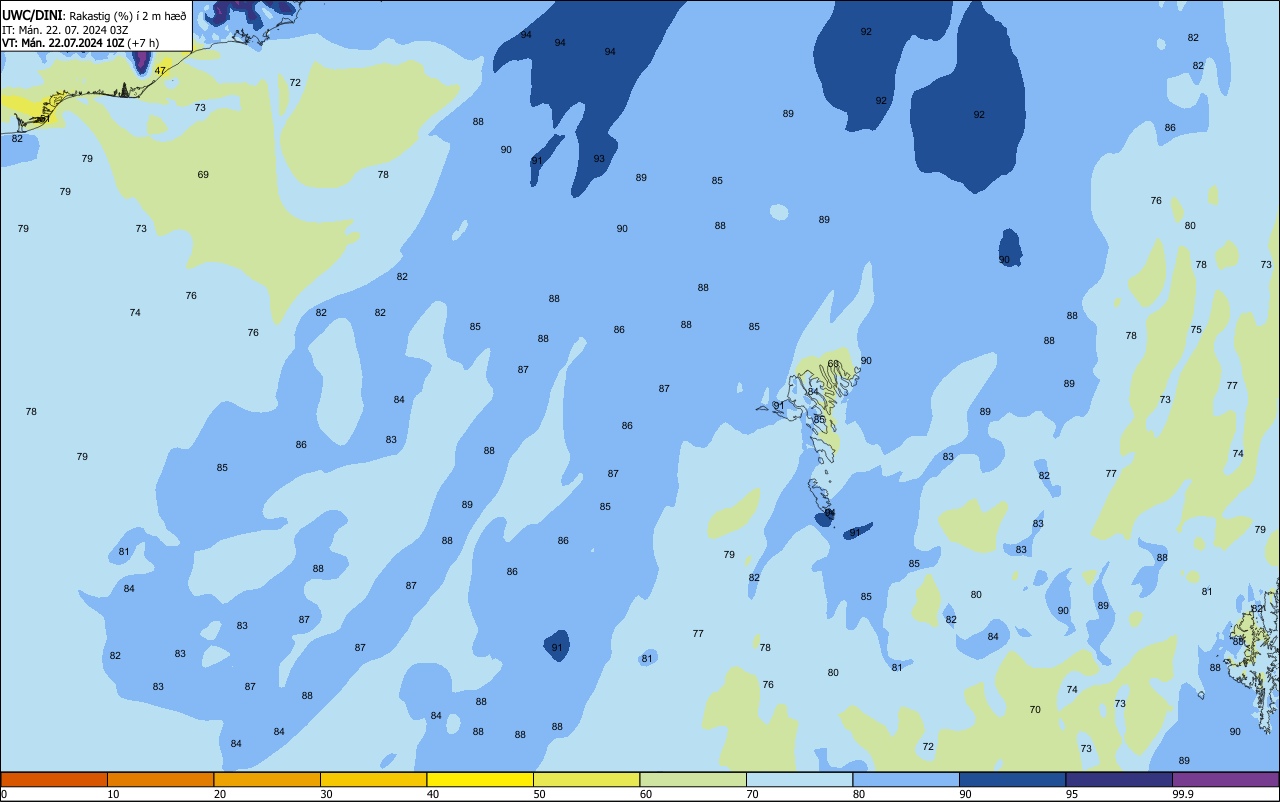Choose the 90–95 dark blue legend swatch
The width and height of the screenshot is (1280, 802).
[1012, 779]
